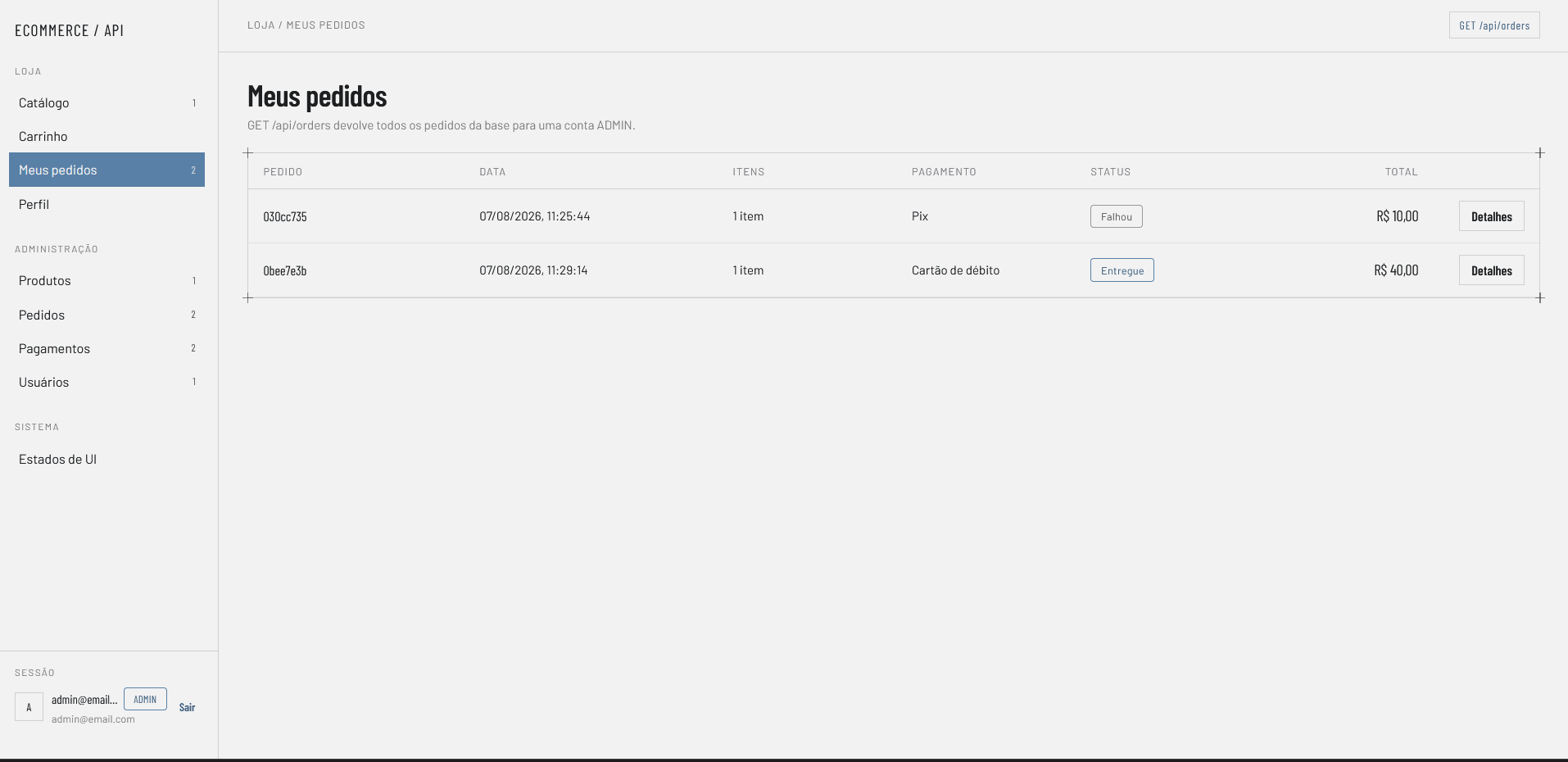Navigate to Pagamentos admin page
Viewport: 1568px width, 762px height.
click(x=106, y=348)
